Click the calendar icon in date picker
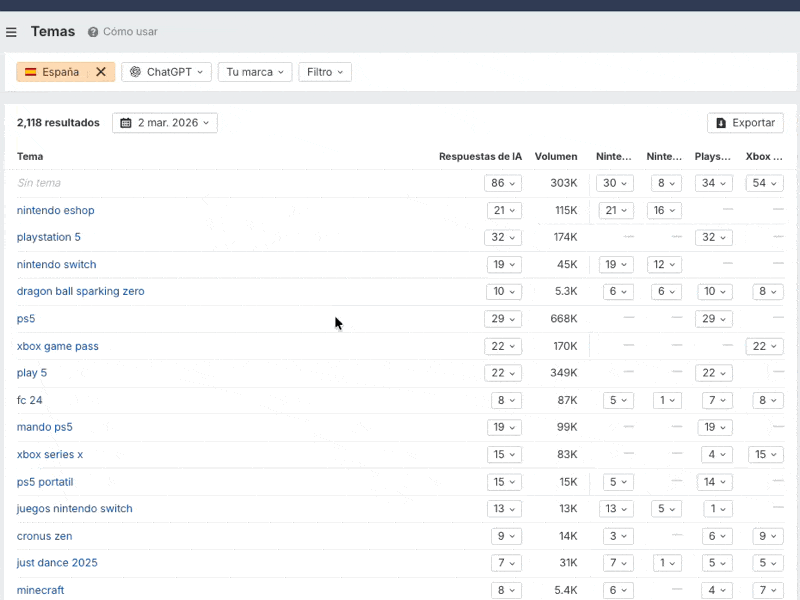The image size is (800, 600). click(x=126, y=123)
